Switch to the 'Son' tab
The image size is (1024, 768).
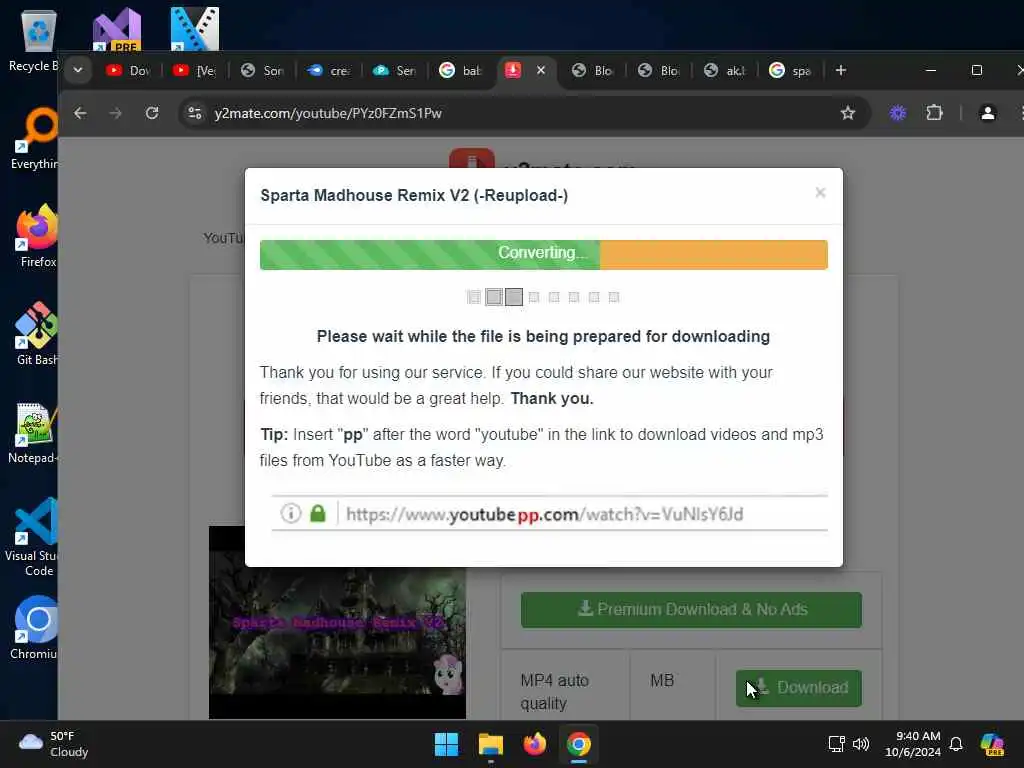(x=262, y=71)
